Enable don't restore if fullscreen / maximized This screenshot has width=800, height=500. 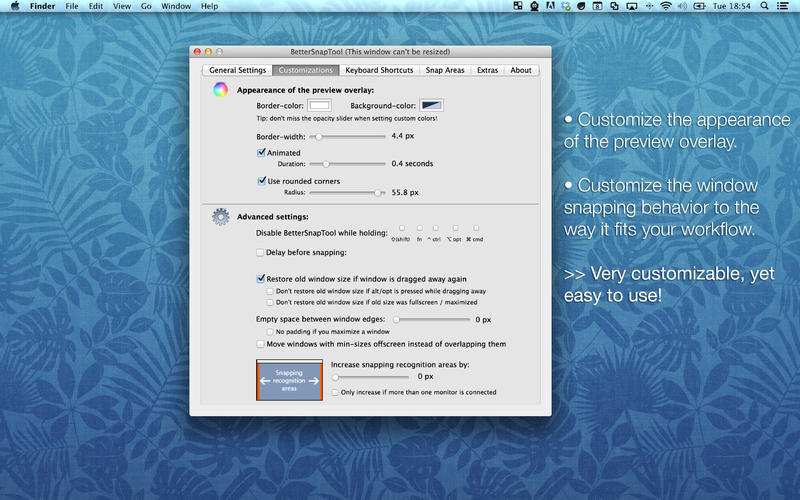click(270, 303)
